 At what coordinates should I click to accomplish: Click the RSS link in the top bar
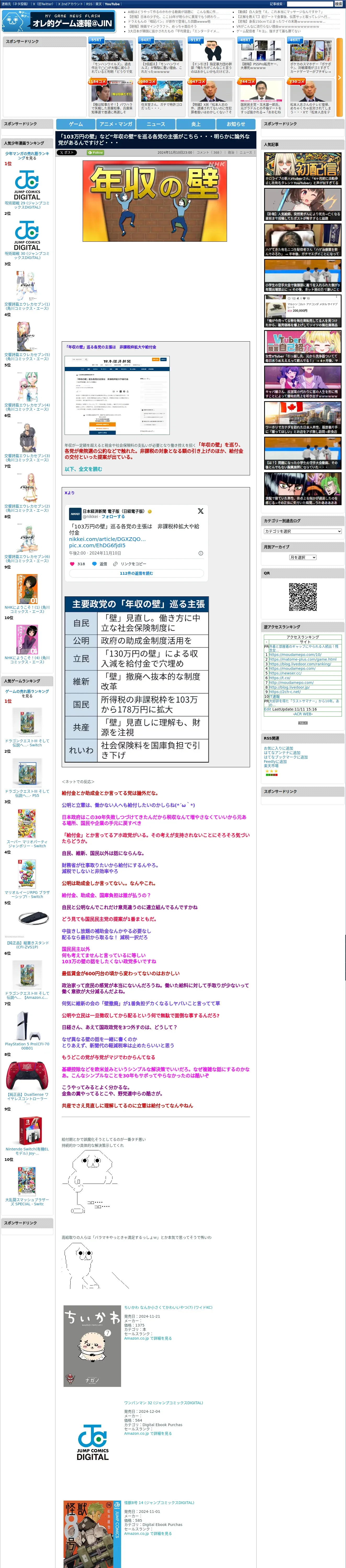tap(89, 4)
